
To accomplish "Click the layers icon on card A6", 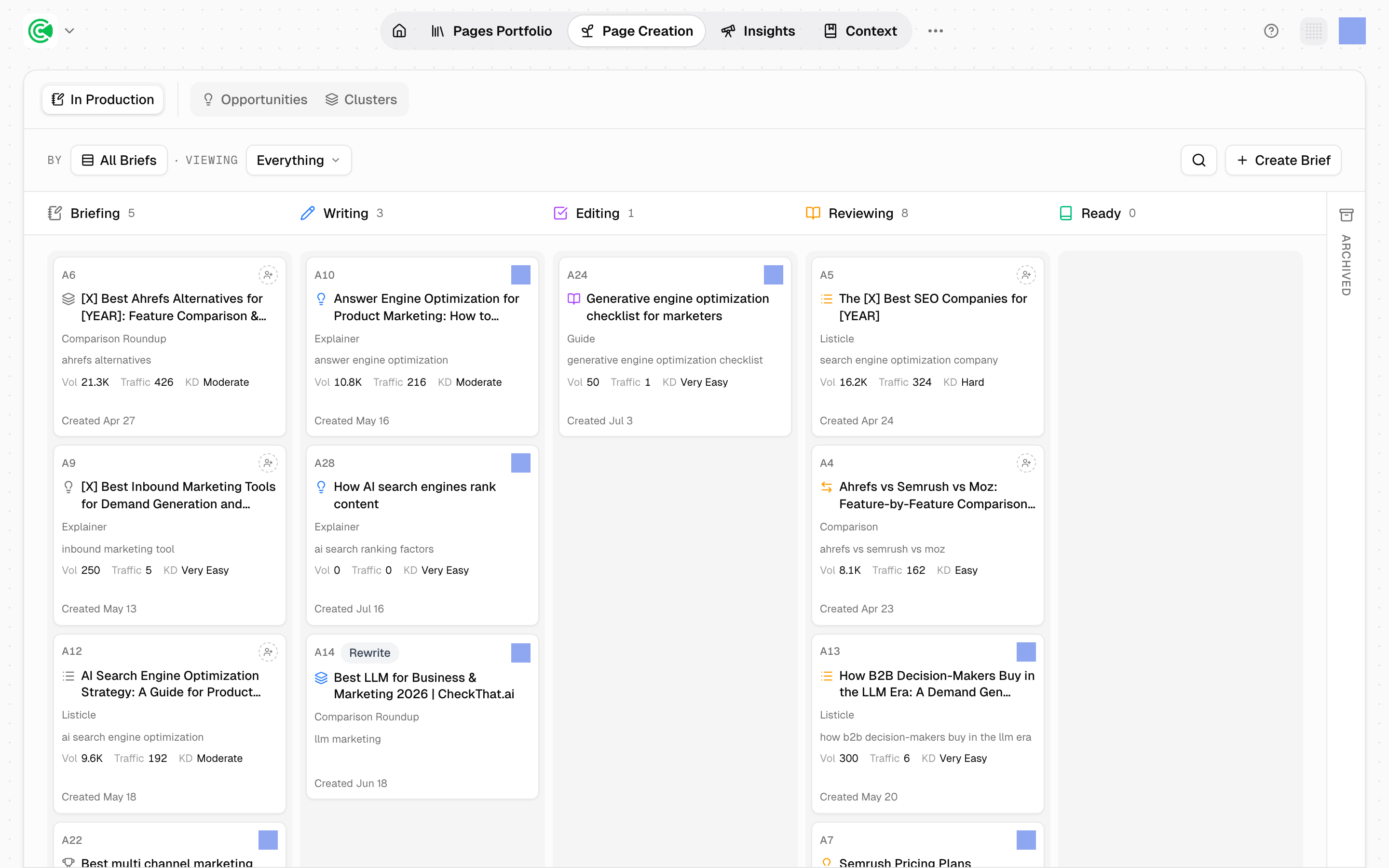I will coord(68,299).
